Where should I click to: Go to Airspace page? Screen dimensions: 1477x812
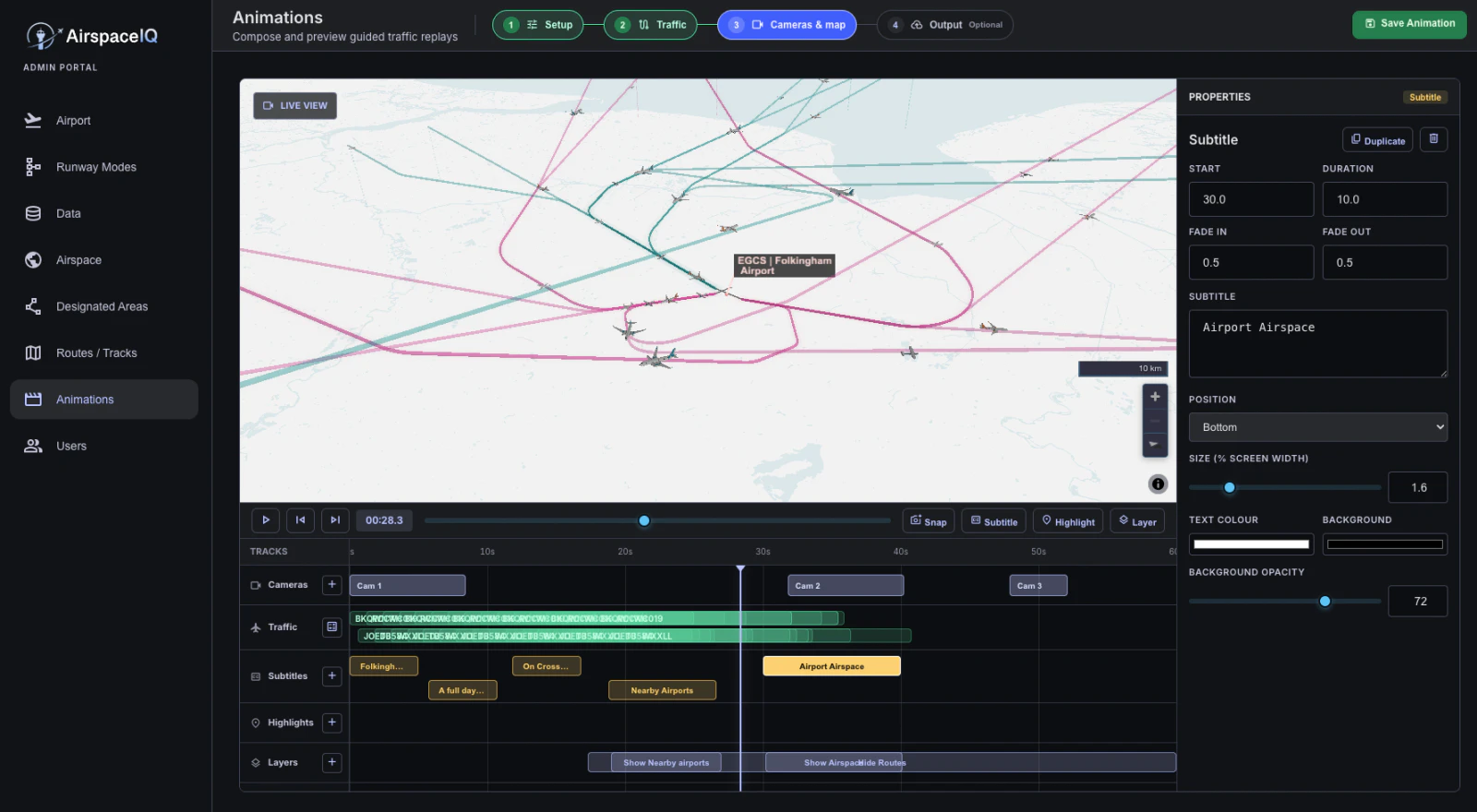pos(103,260)
